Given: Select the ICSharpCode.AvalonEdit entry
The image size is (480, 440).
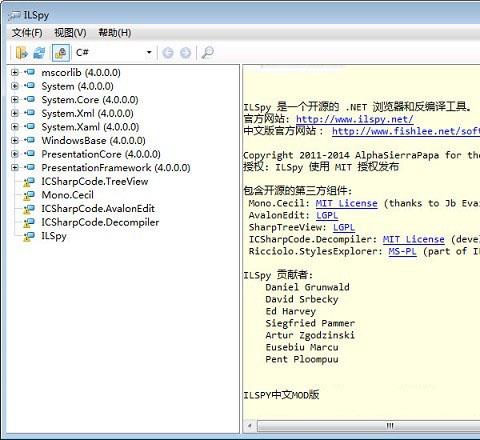Looking at the screenshot, I should [98, 209].
